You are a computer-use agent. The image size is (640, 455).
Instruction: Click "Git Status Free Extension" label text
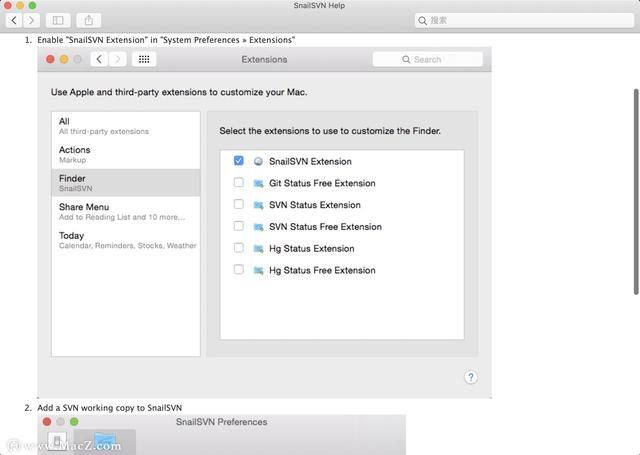(x=322, y=183)
